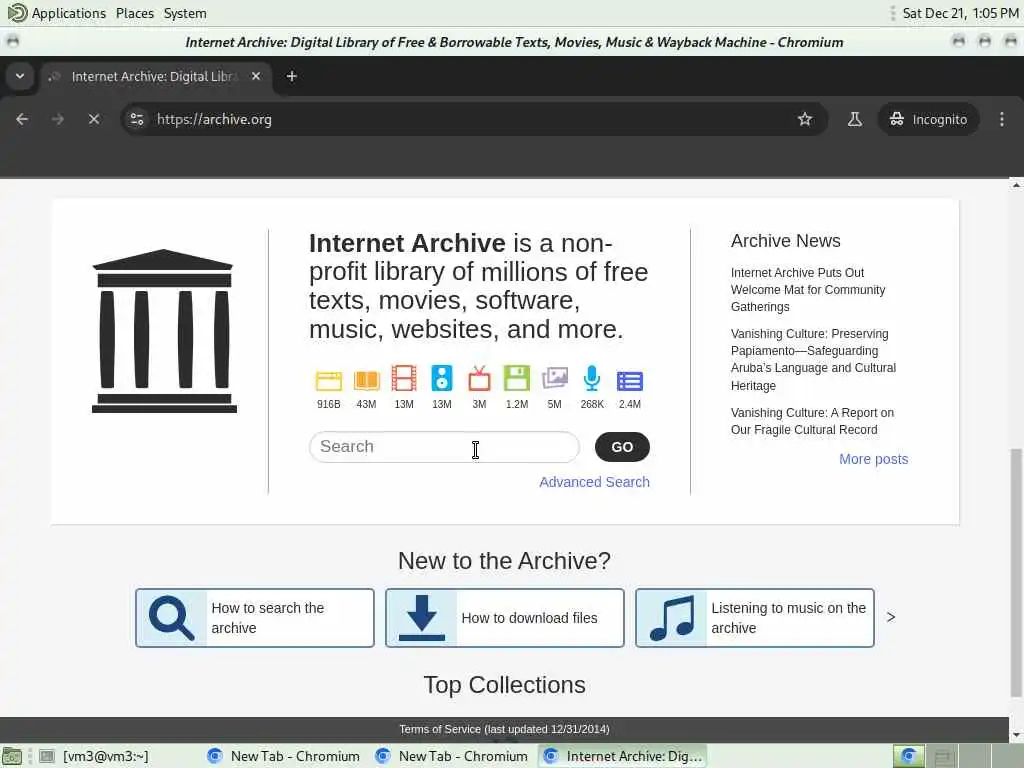Open the tab search dropdown arrow

point(20,76)
